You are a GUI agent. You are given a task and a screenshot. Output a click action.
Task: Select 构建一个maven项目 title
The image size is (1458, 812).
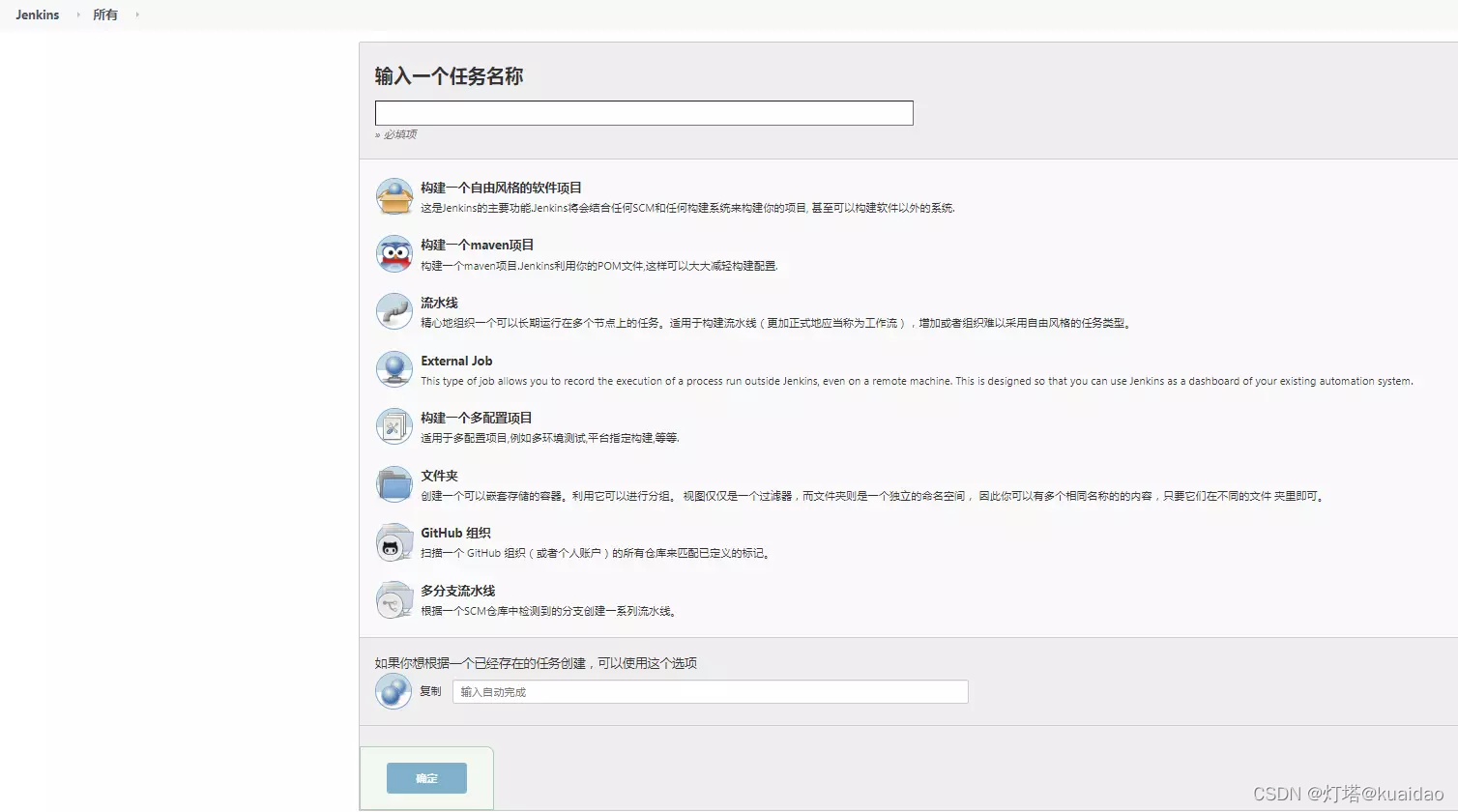tap(478, 245)
